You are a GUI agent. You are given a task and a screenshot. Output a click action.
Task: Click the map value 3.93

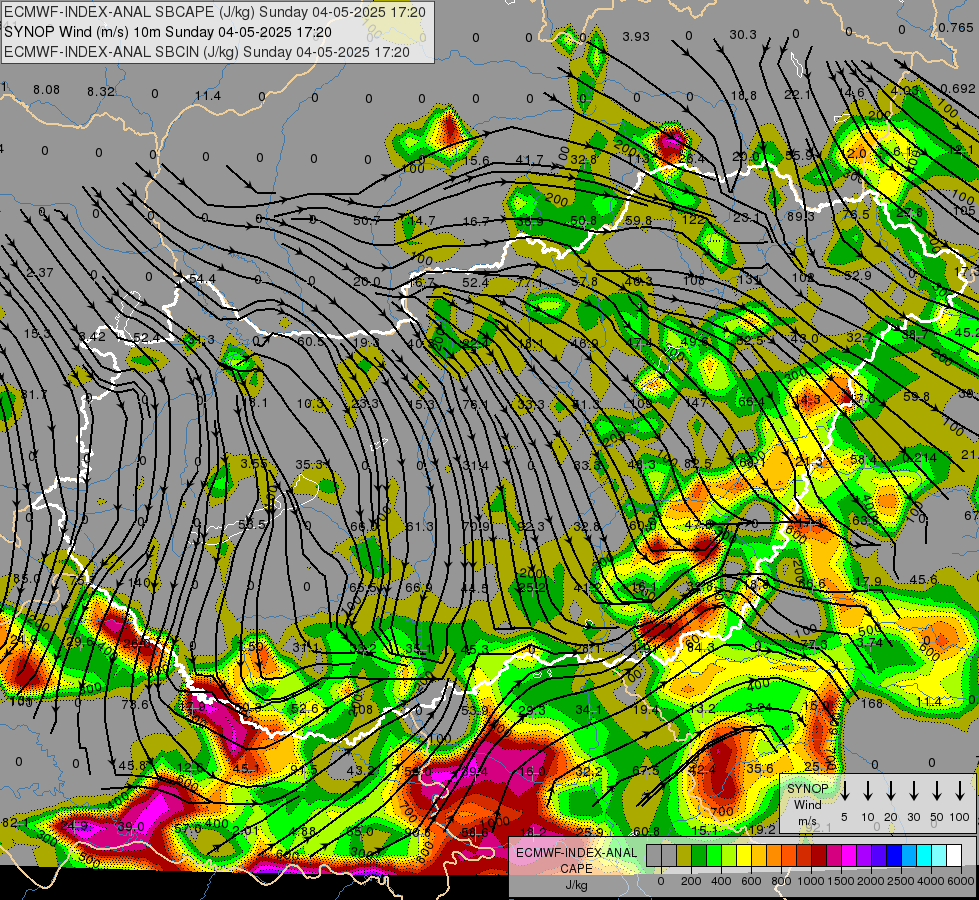(x=636, y=37)
